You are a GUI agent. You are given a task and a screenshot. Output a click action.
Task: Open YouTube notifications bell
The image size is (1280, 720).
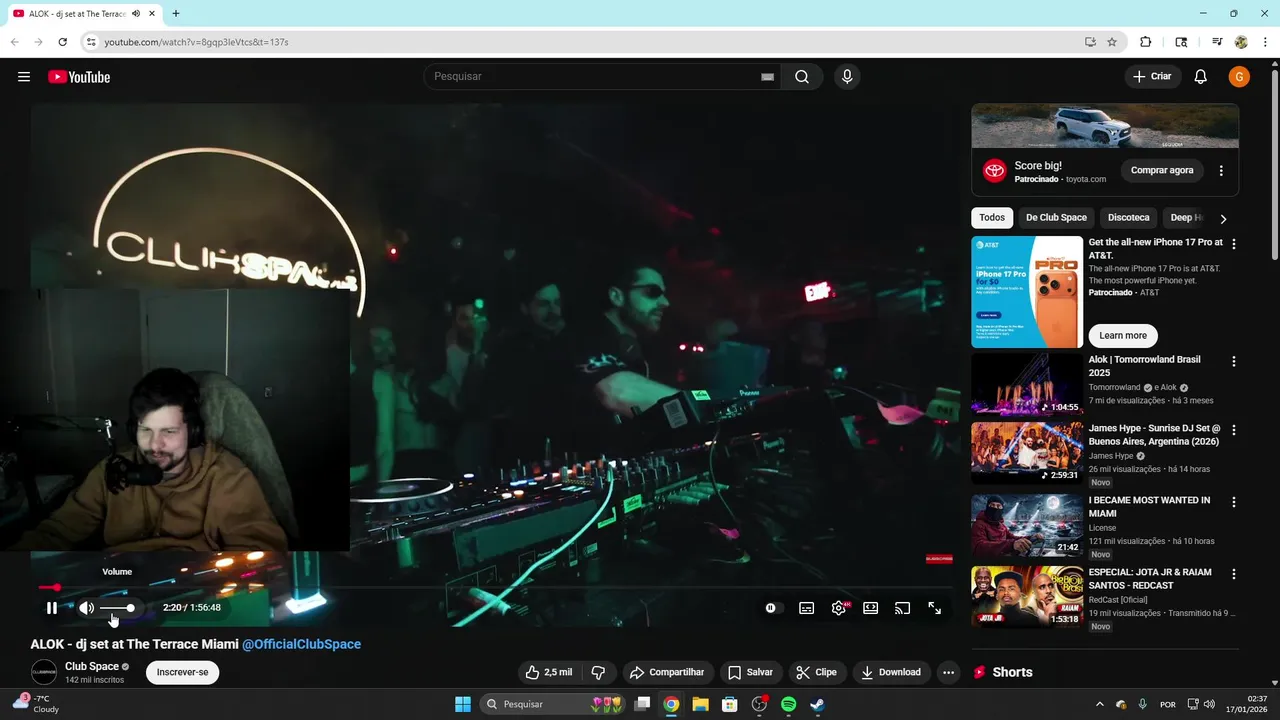pyautogui.click(x=1201, y=77)
